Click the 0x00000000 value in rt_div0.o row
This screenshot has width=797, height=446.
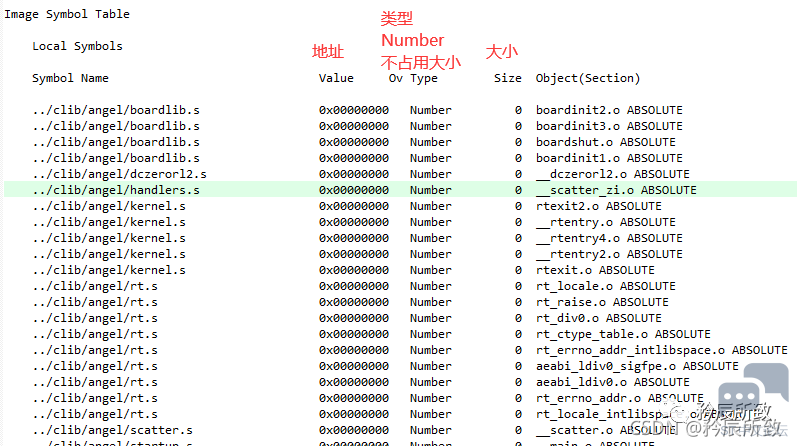[354, 318]
